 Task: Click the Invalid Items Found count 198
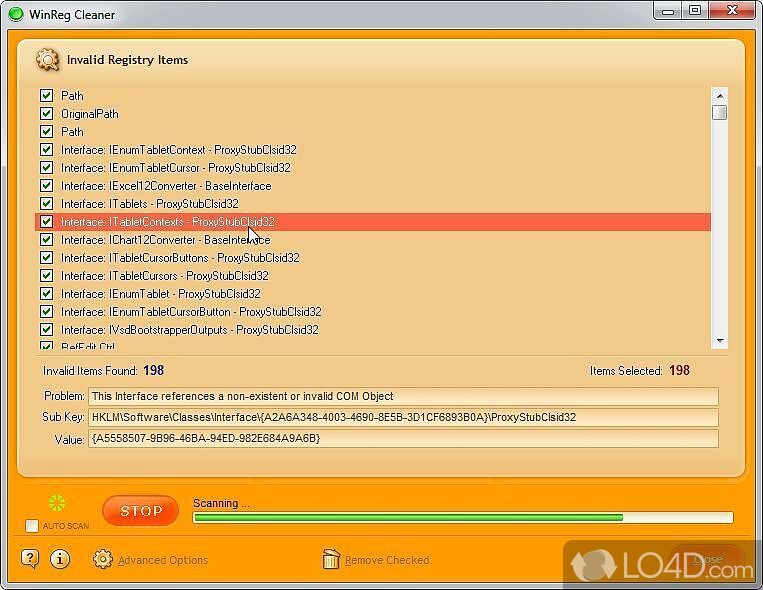pos(153,370)
